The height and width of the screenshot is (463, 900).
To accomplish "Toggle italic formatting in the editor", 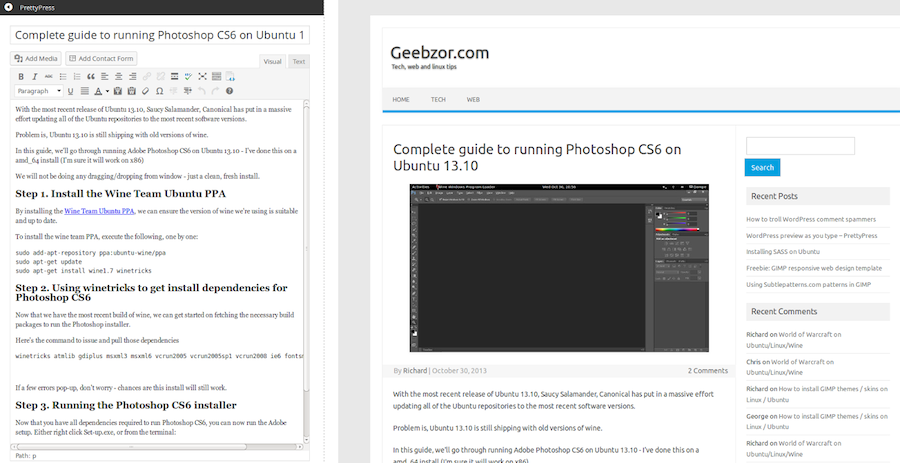I will pos(35,76).
